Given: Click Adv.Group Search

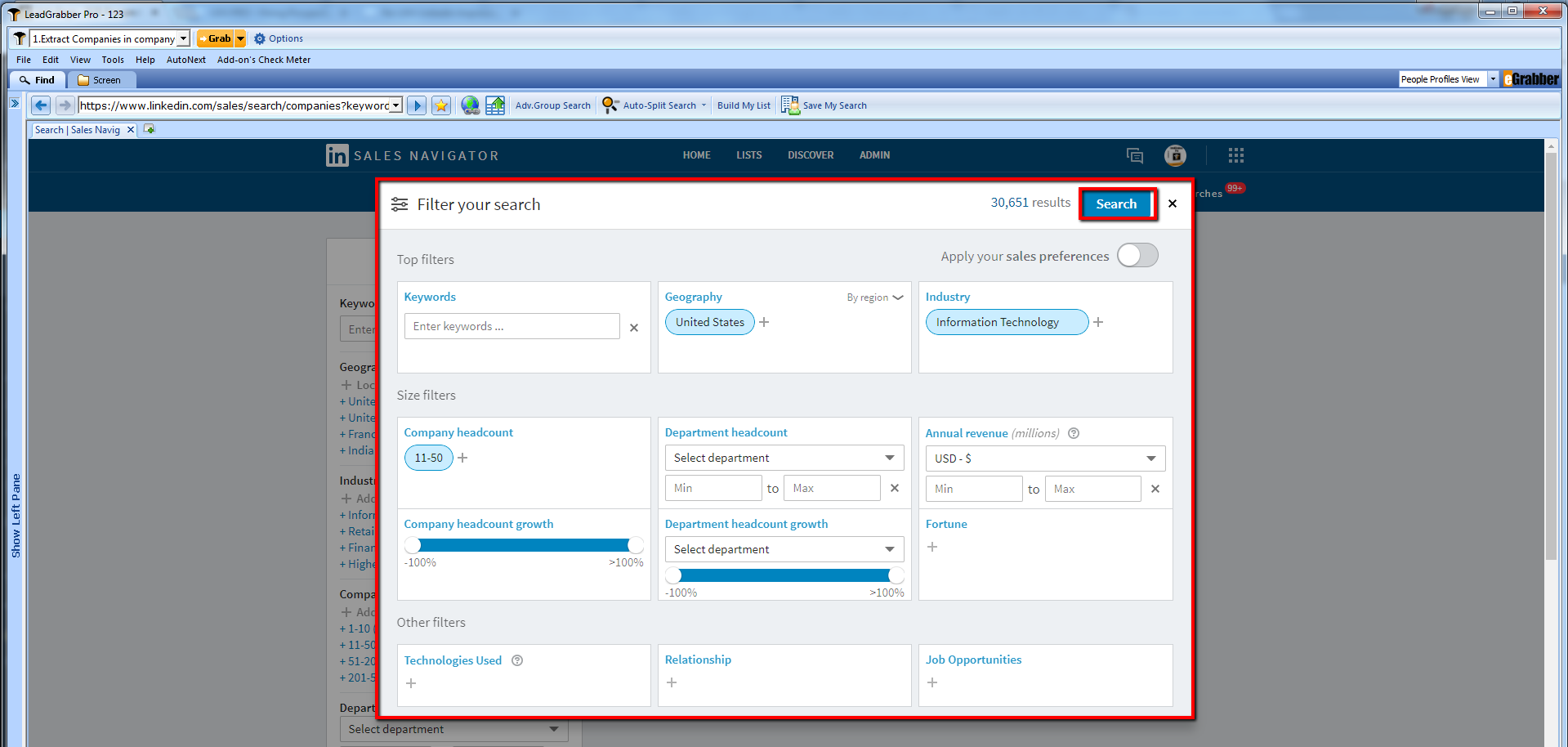Looking at the screenshot, I should pos(553,105).
